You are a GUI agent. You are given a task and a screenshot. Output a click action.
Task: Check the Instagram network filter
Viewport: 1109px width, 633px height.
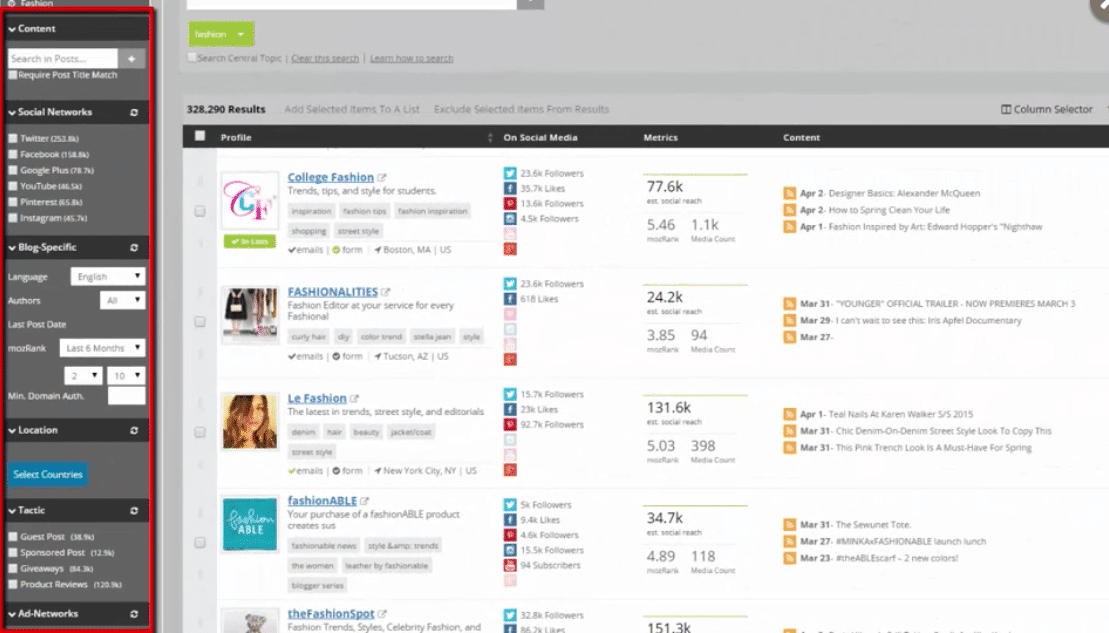(13, 218)
